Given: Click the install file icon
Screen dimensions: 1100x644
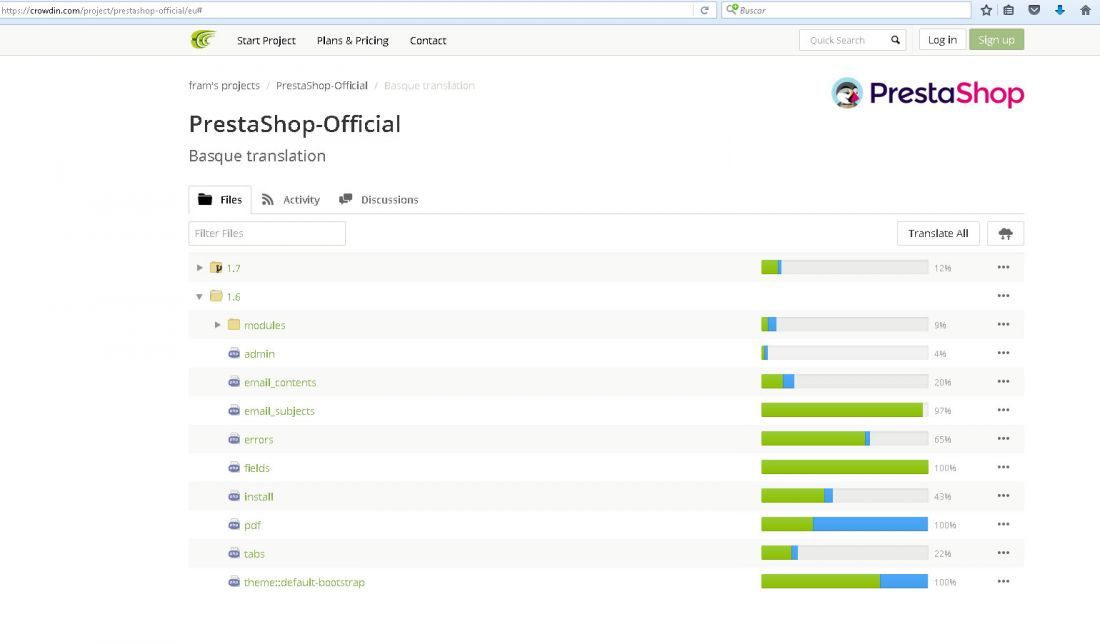Looking at the screenshot, I should (x=234, y=496).
